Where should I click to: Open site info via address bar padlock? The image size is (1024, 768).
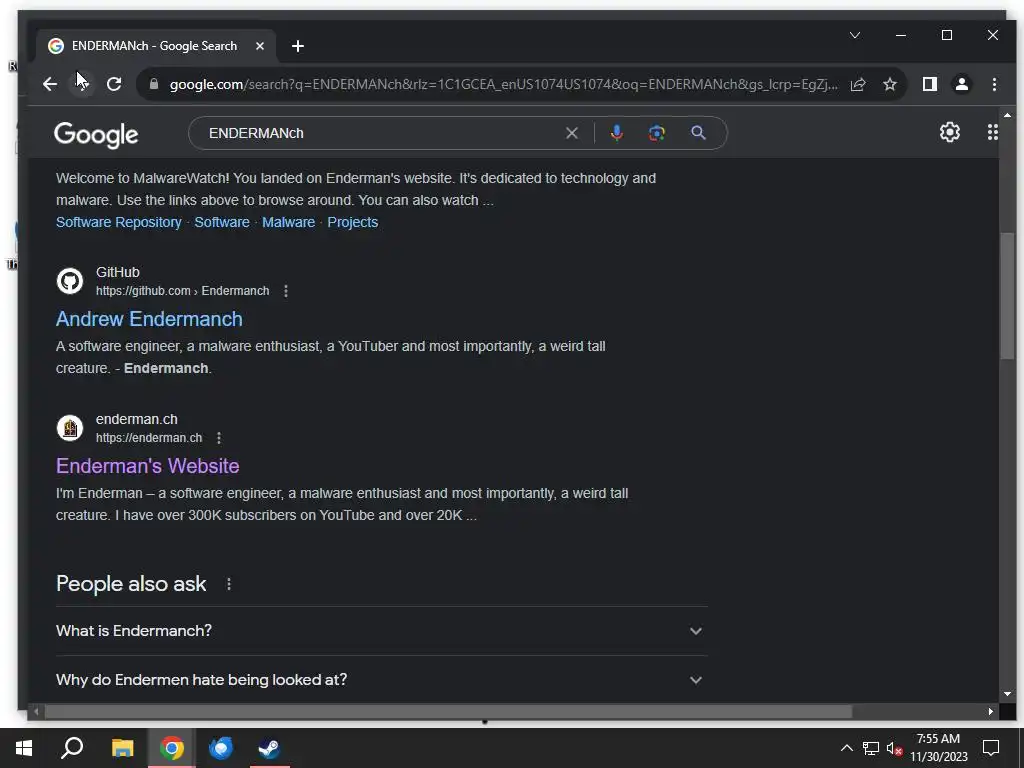(154, 84)
